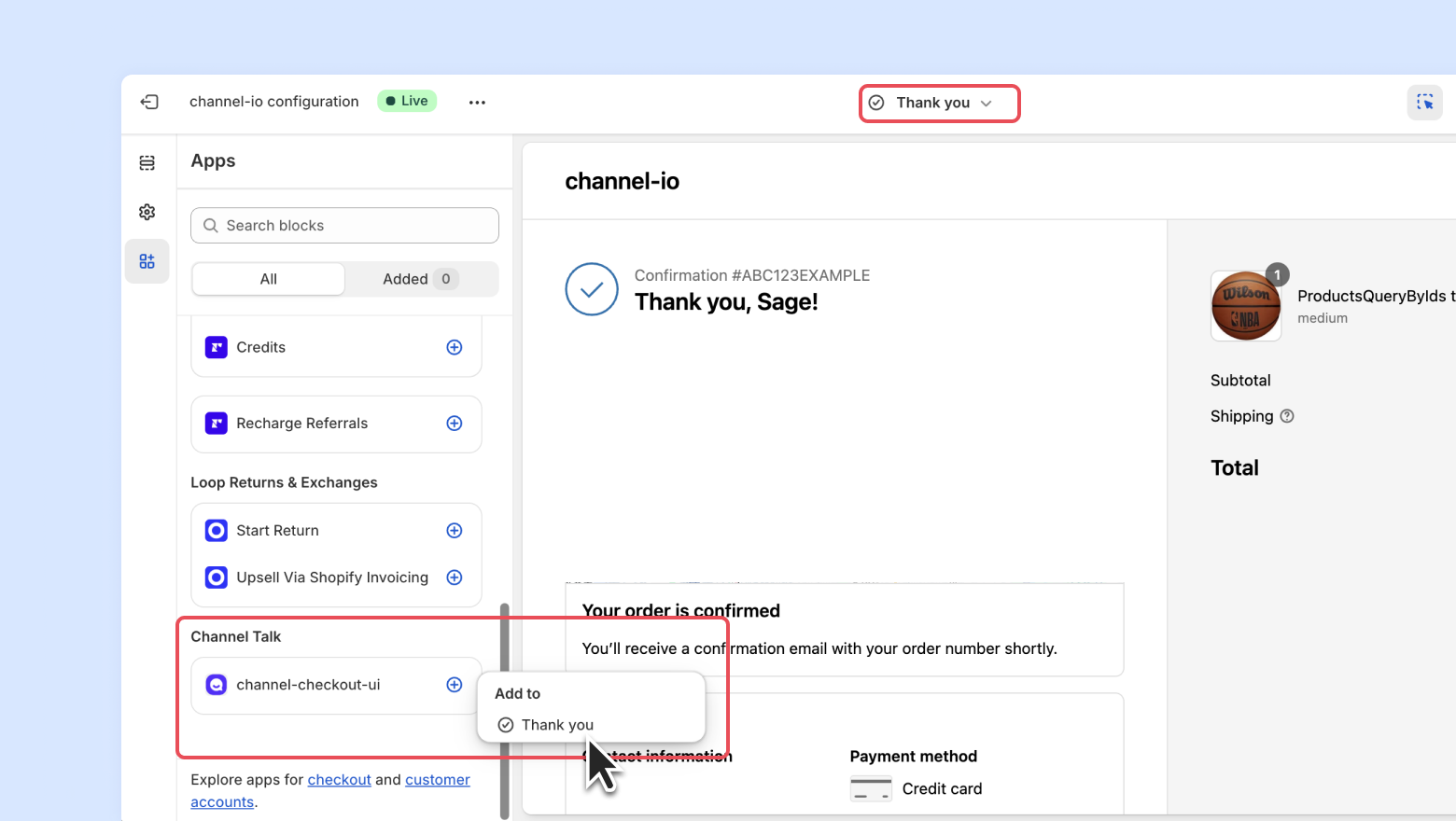Open the three-dot more actions menu
1456x821 pixels.
pyautogui.click(x=477, y=103)
